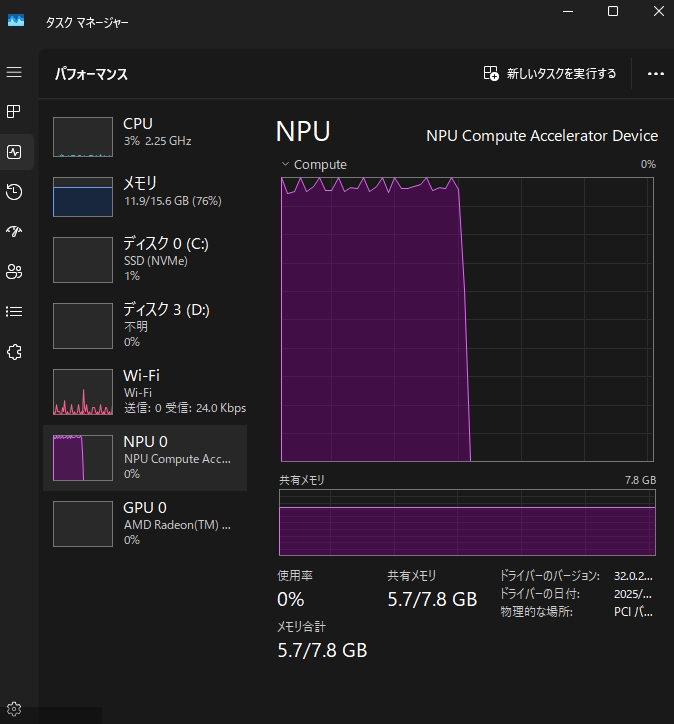
Task: Open the Services page icon
Action: pos(14,352)
